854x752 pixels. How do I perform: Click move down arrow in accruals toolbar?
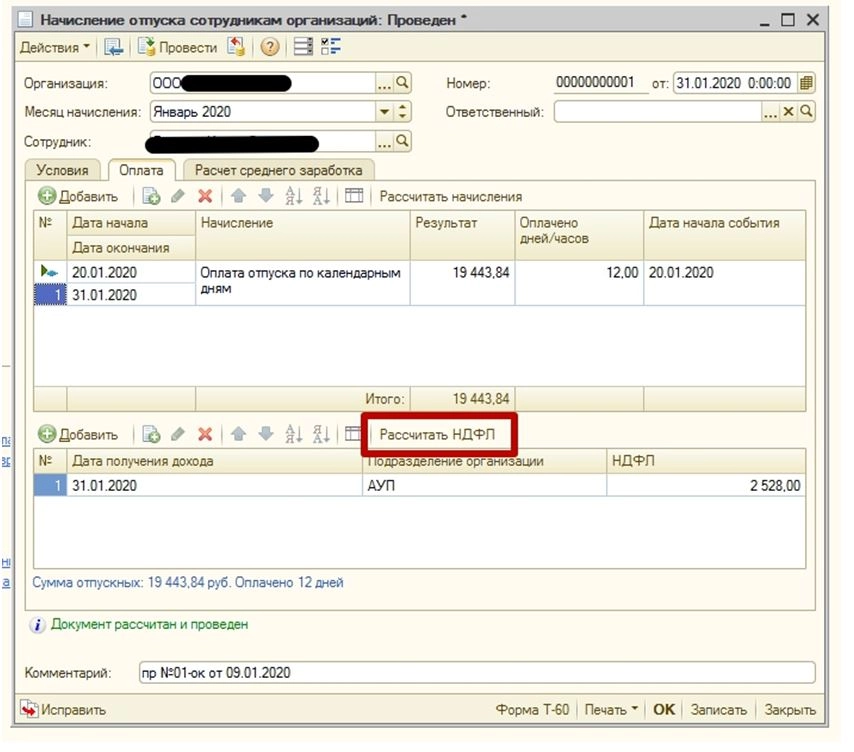click(x=265, y=195)
